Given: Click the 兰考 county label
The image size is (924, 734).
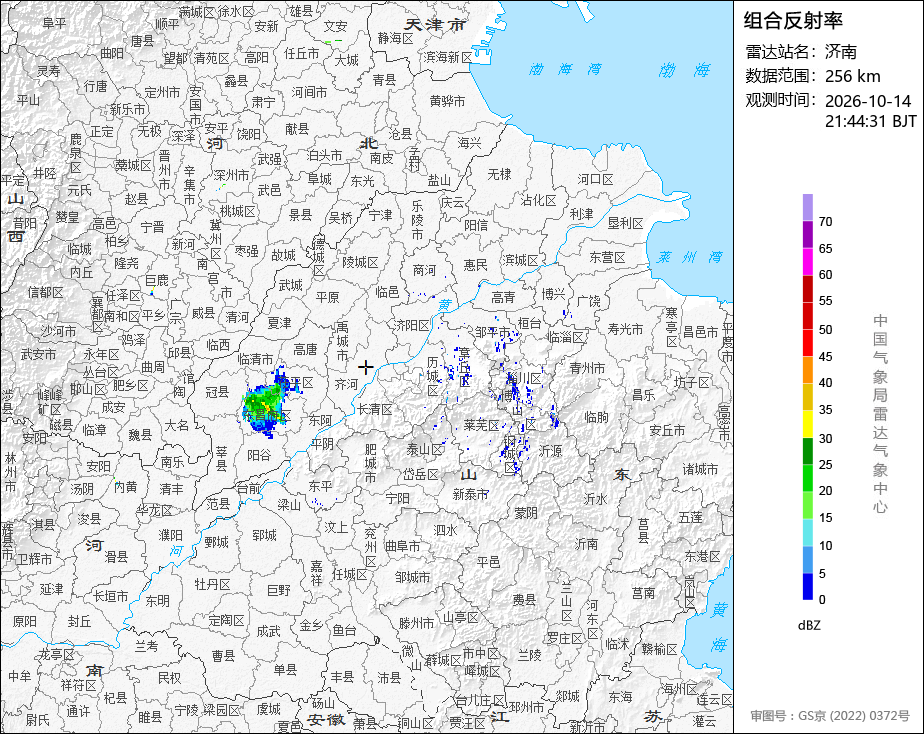Looking at the screenshot, I should pyautogui.click(x=146, y=646).
